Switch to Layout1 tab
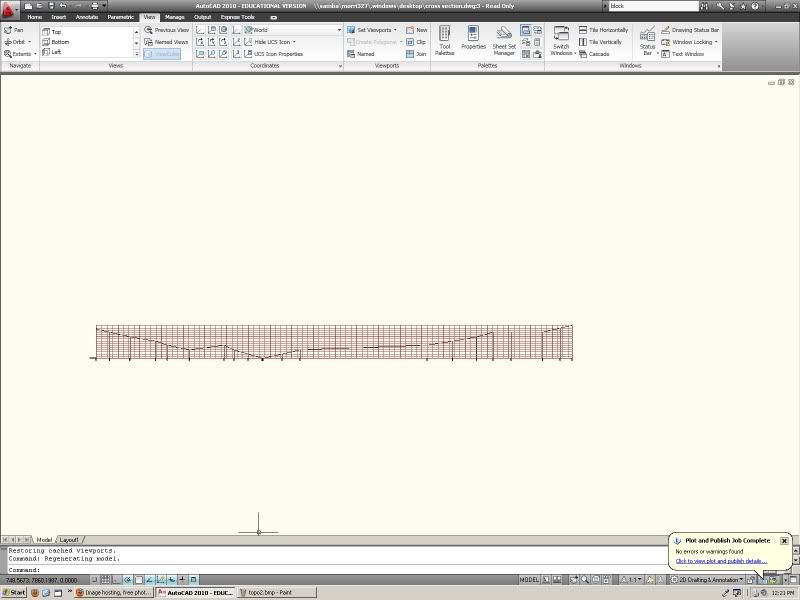This screenshot has width=800, height=600. pyautogui.click(x=69, y=540)
